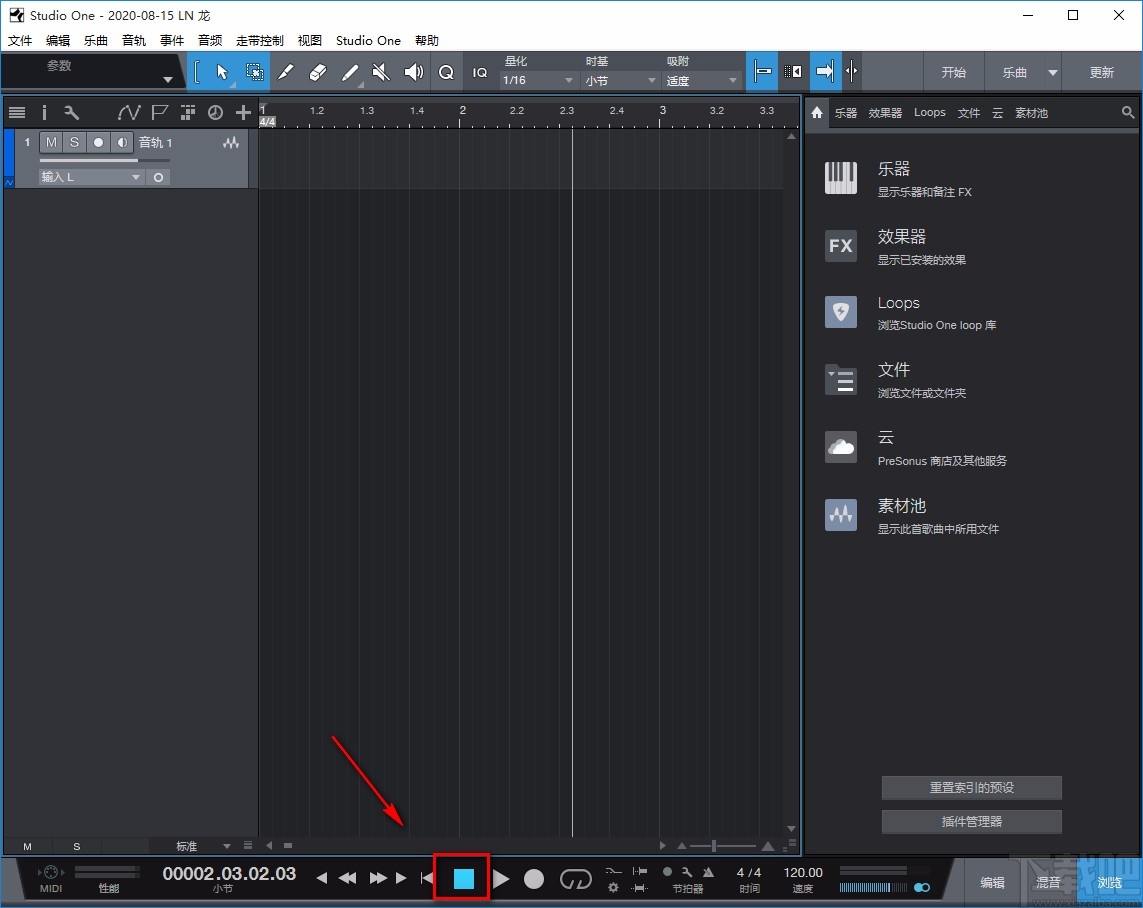The height and width of the screenshot is (908, 1143).
Task: Select the Eraser tool
Action: coord(318,71)
